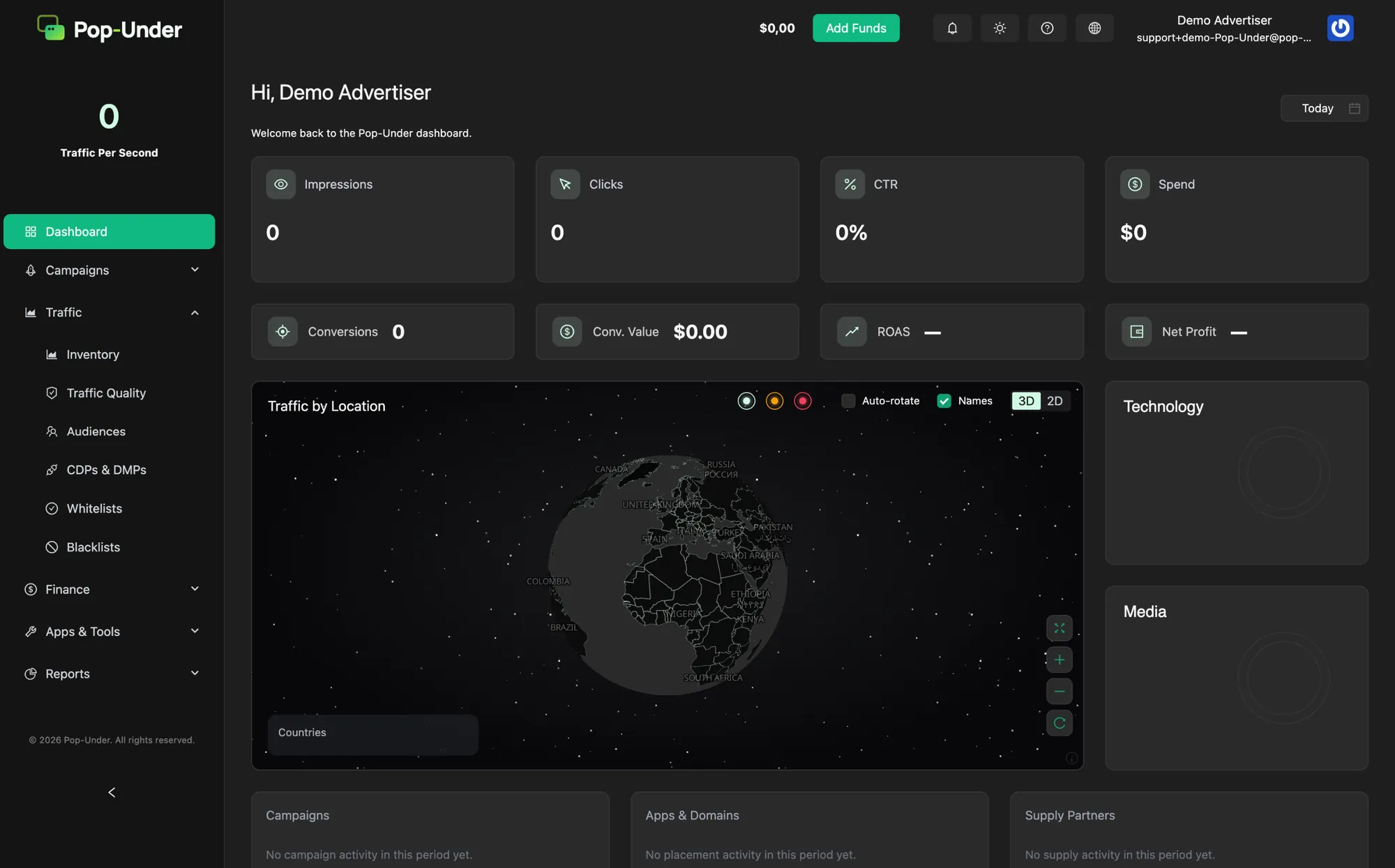Zoom out on the globe map
The image size is (1395, 868).
pos(1059,691)
